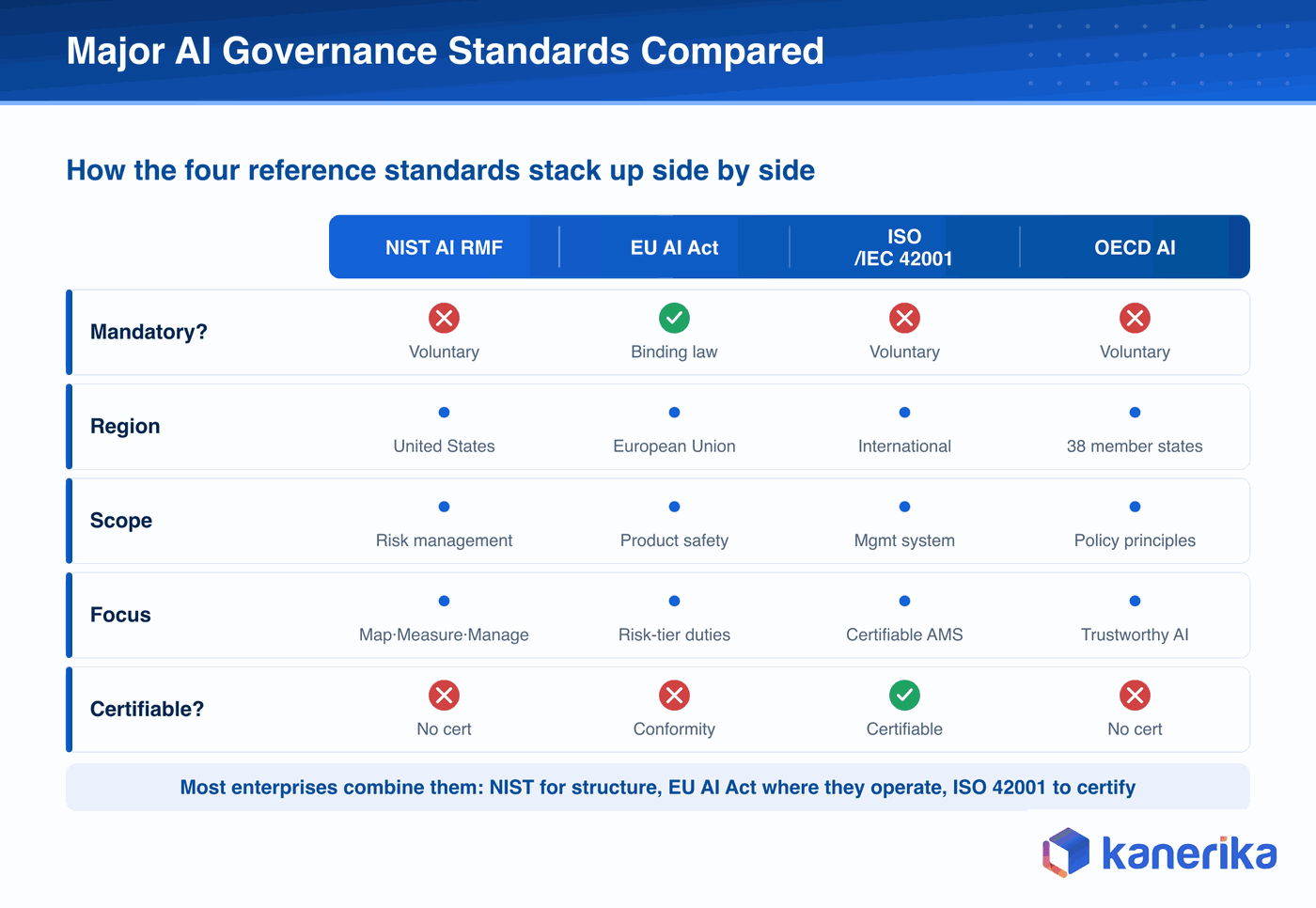
Task: Click the Certifiable text under the green check
Action: [x=904, y=729]
